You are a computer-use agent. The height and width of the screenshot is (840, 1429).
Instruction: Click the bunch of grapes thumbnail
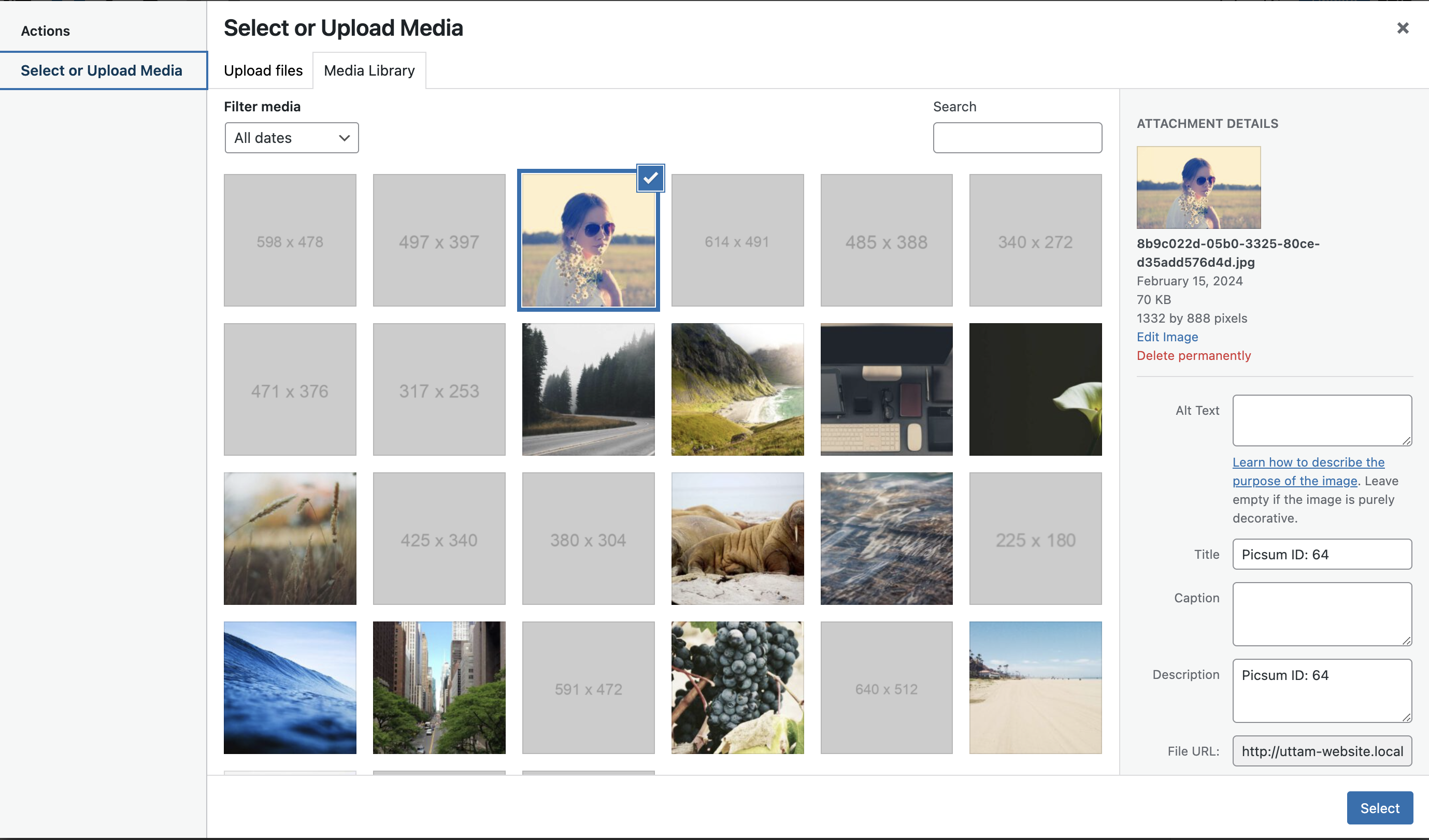[738, 688]
